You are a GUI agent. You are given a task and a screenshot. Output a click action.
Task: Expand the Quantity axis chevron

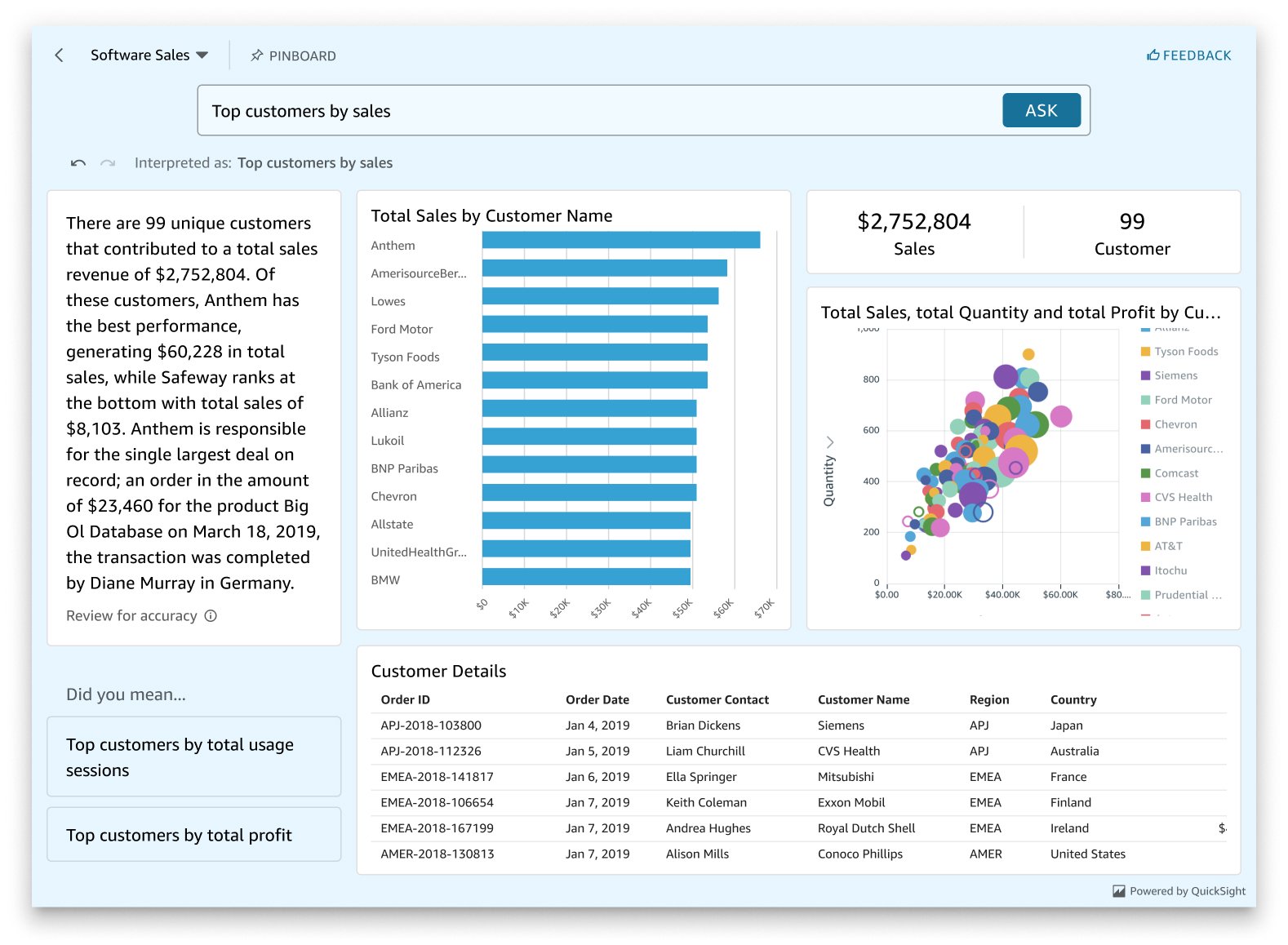830,442
